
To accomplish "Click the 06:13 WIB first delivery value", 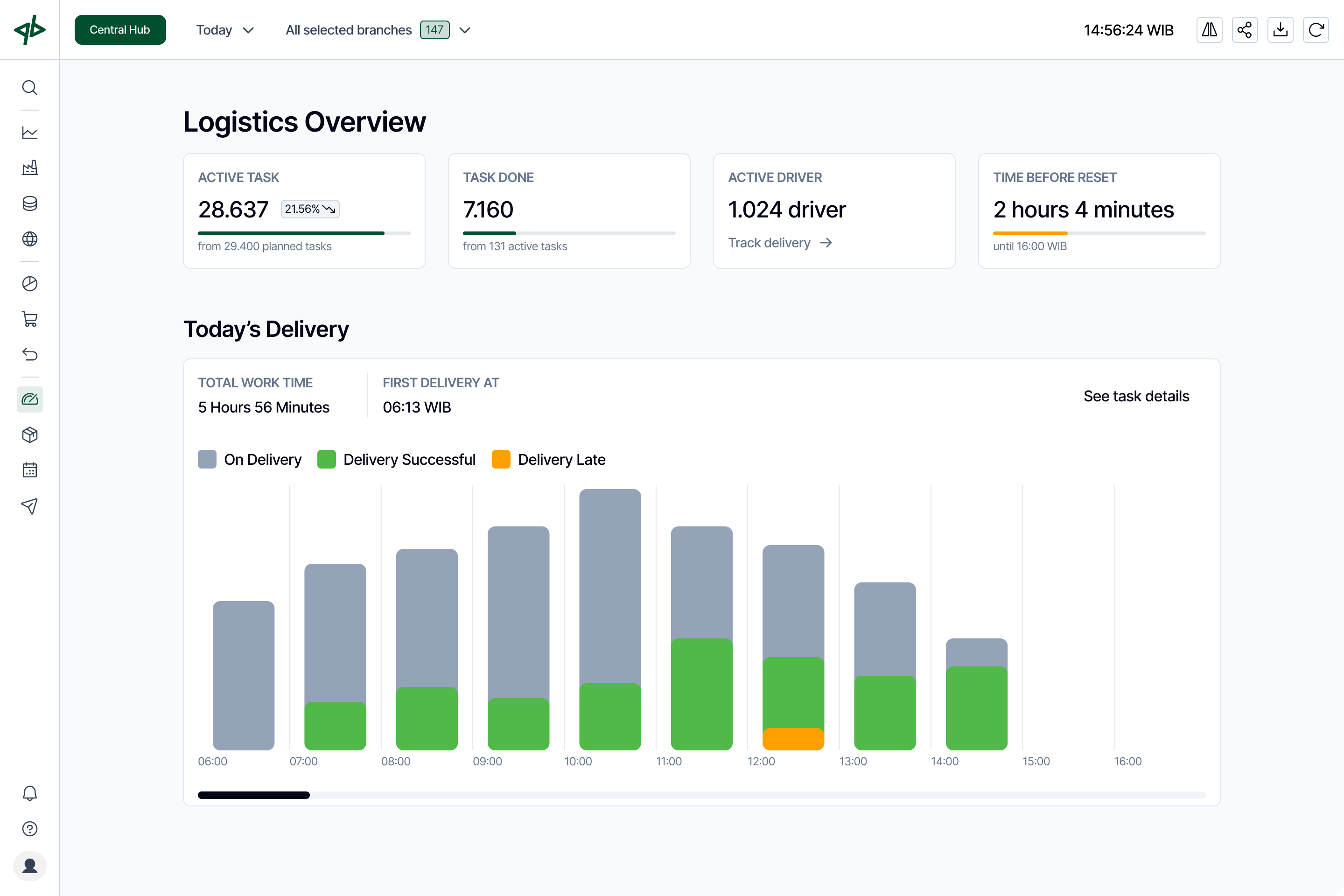I will 417,407.
